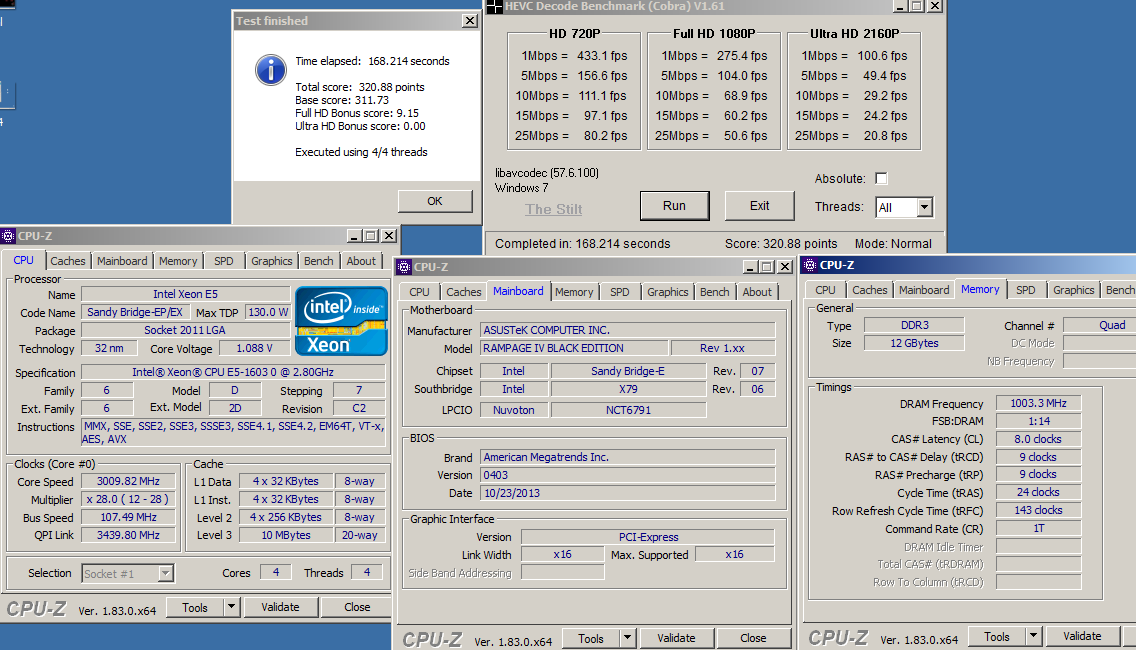This screenshot has height=650, width=1136.
Task: Open Socket #1 selection dropdown
Action: pos(165,573)
